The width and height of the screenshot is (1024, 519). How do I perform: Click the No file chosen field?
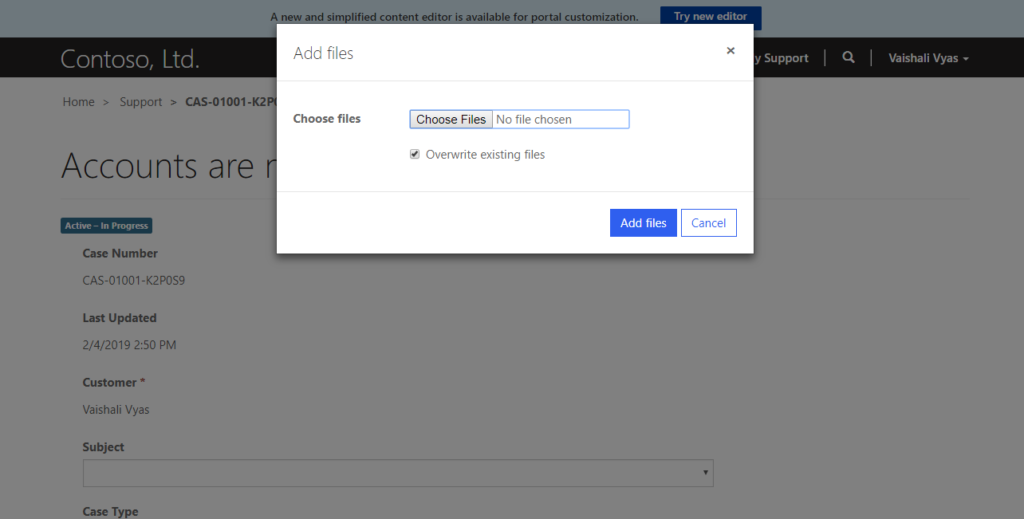click(x=561, y=119)
